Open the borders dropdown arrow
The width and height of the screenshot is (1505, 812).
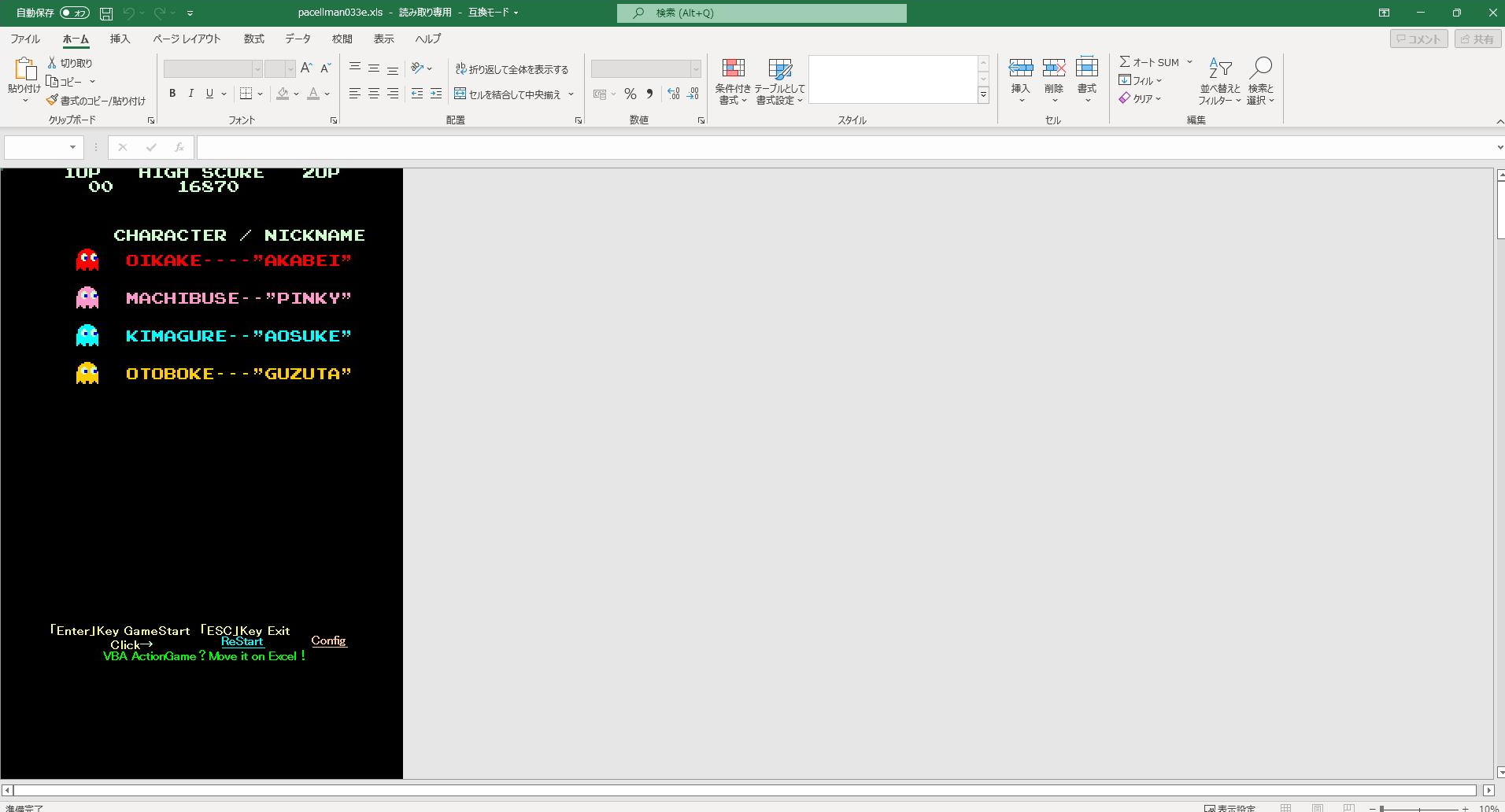pyautogui.click(x=258, y=94)
